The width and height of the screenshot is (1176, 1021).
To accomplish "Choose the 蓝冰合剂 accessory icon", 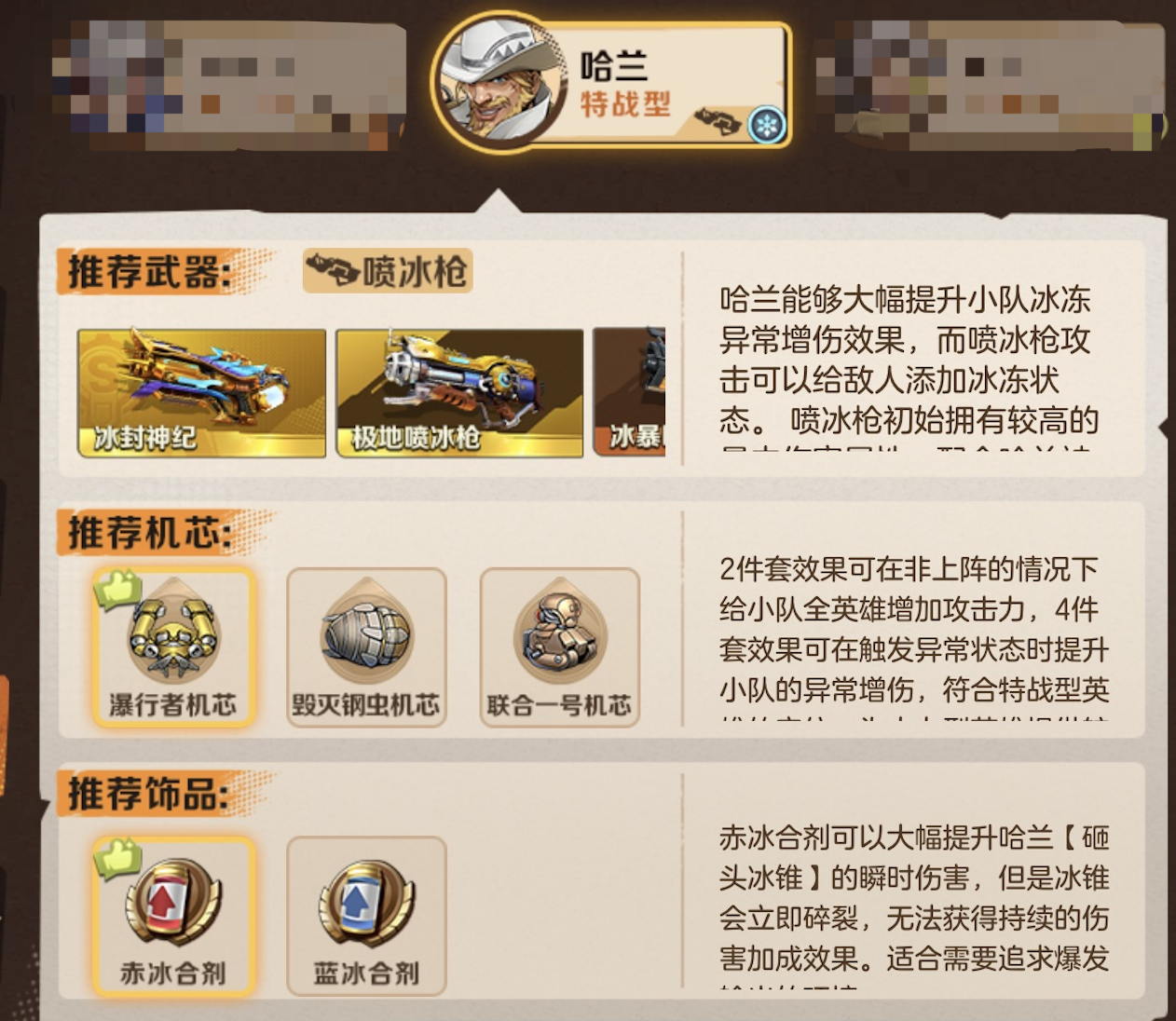I will click(366, 916).
